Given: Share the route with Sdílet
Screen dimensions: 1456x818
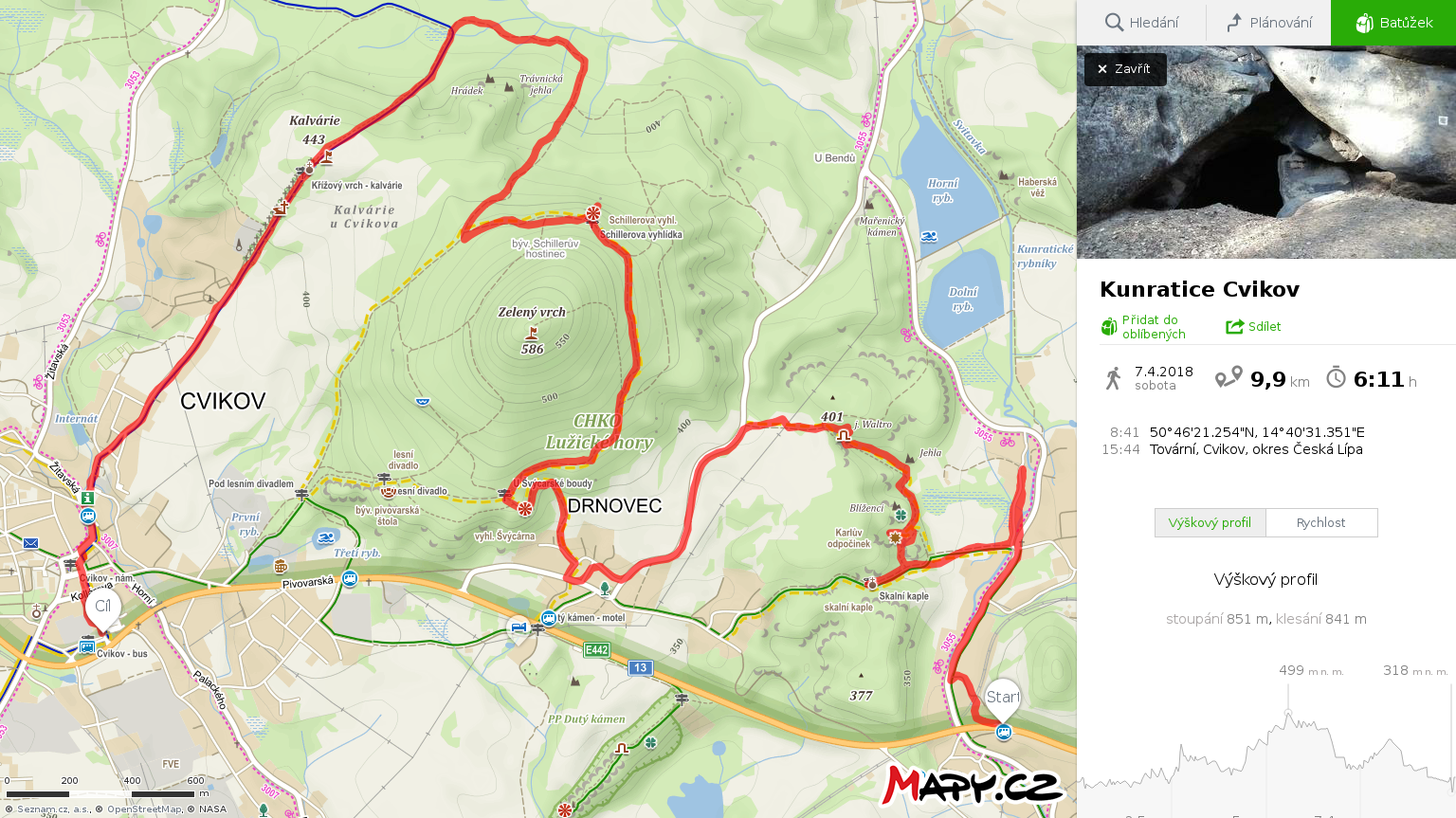Looking at the screenshot, I should point(1253,327).
